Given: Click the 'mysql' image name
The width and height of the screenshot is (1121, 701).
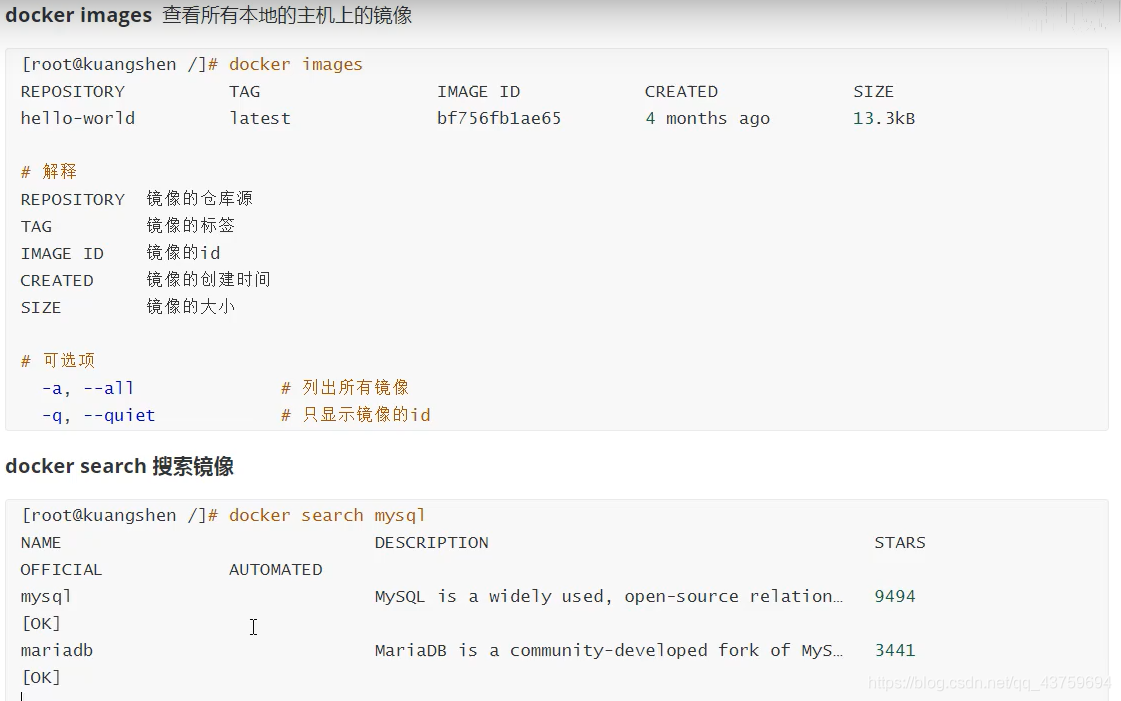Looking at the screenshot, I should (x=46, y=597).
